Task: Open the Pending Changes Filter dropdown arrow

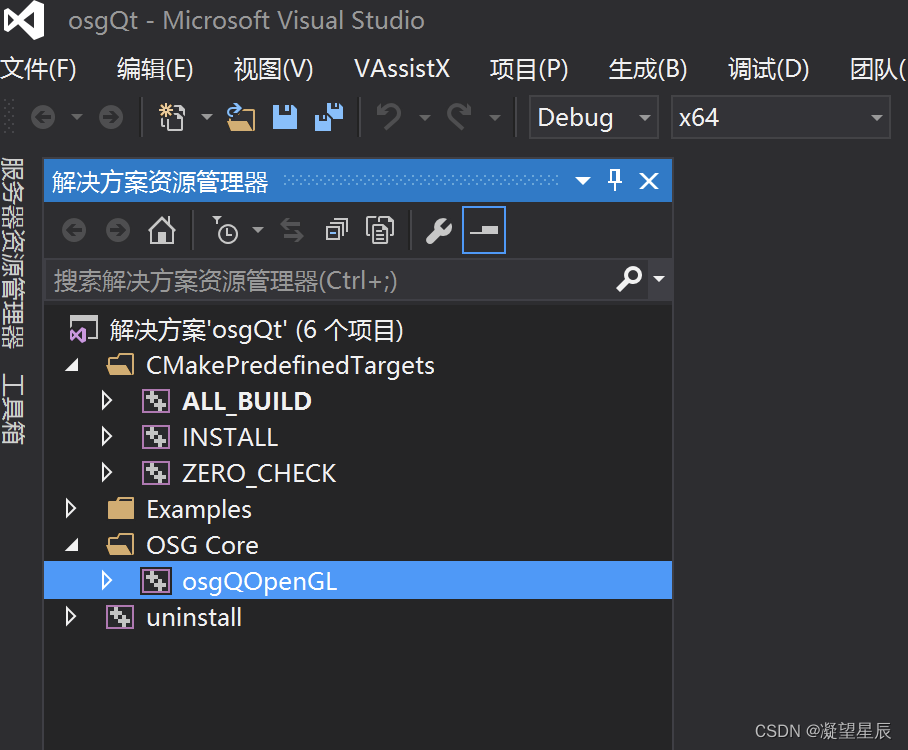Action: point(258,230)
